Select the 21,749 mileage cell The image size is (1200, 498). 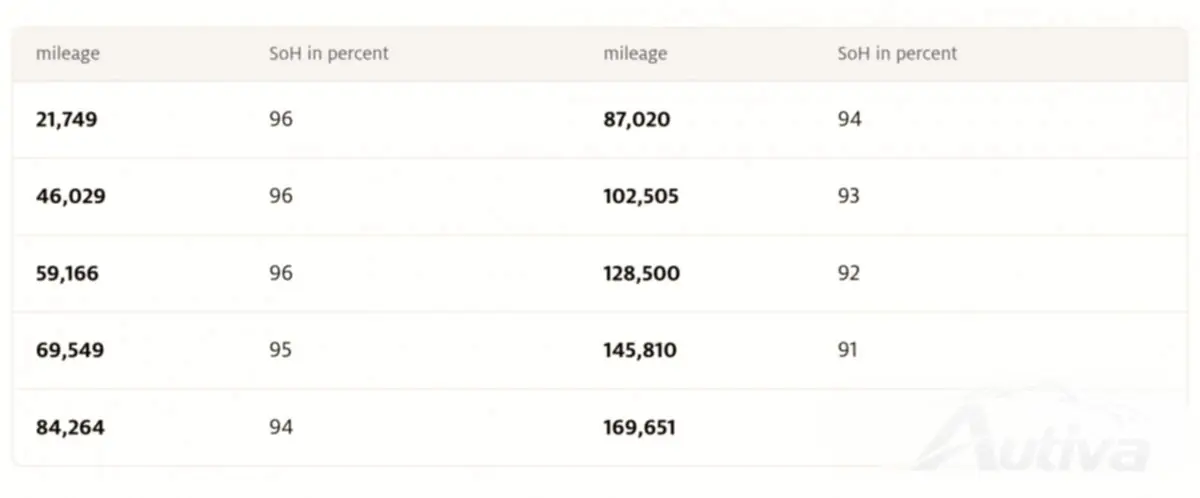66,120
